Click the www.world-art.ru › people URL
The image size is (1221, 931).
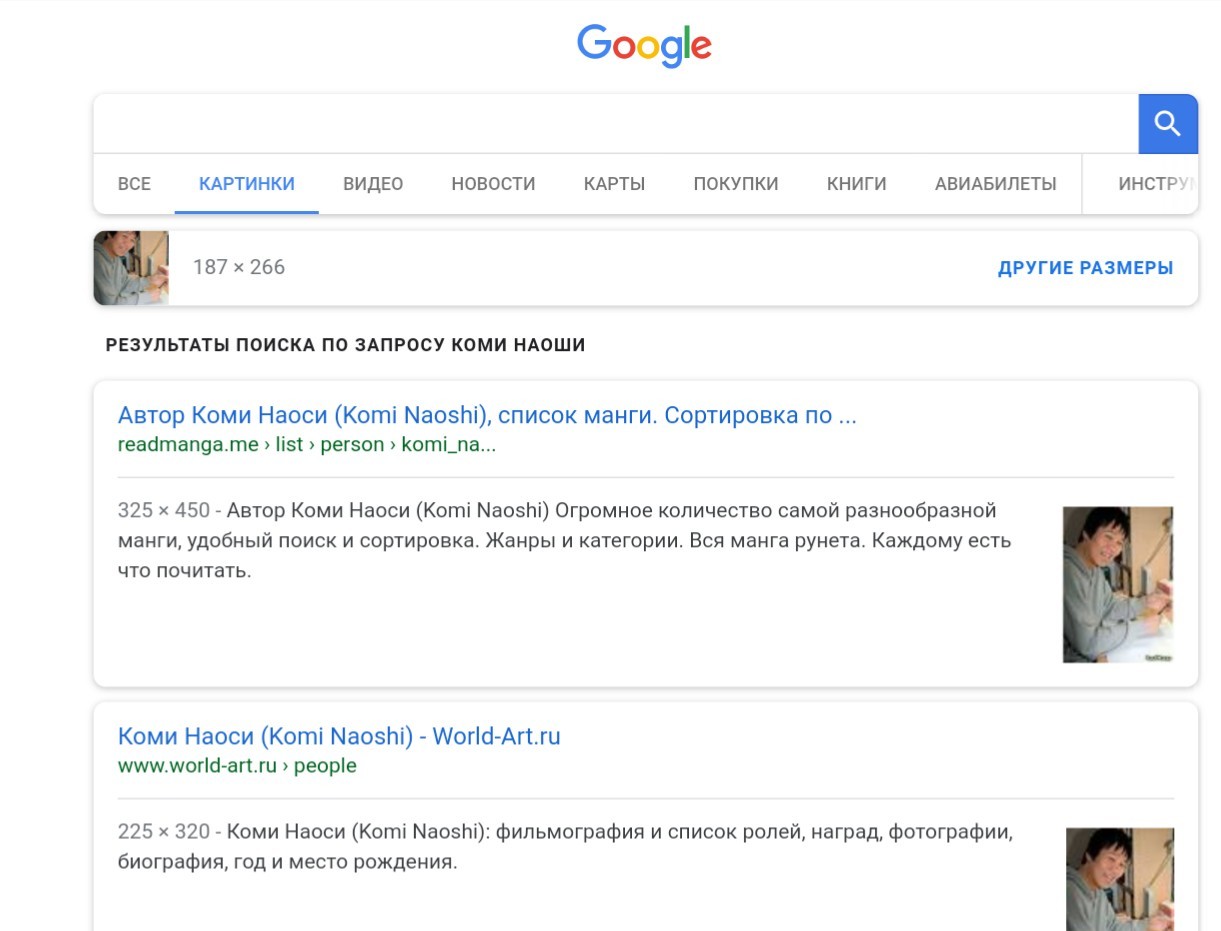tap(237, 766)
